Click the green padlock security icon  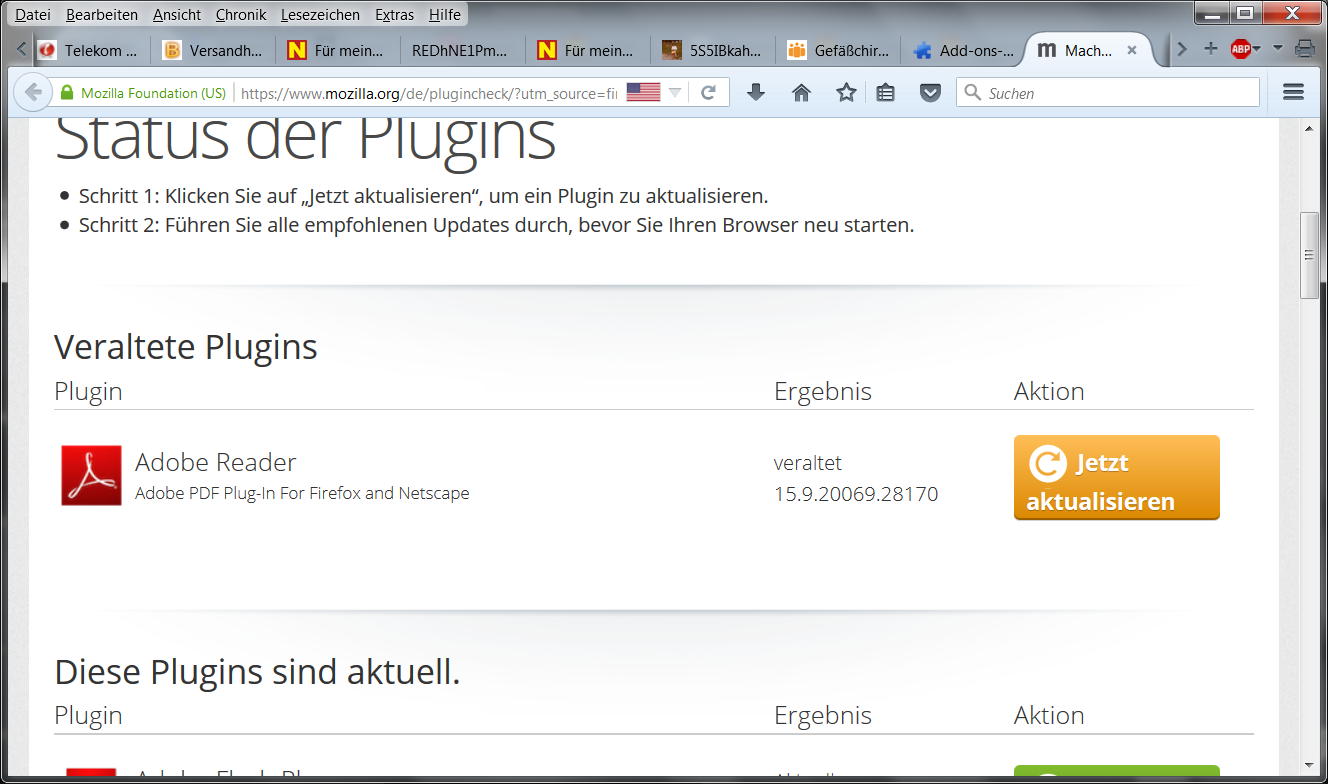(67, 93)
